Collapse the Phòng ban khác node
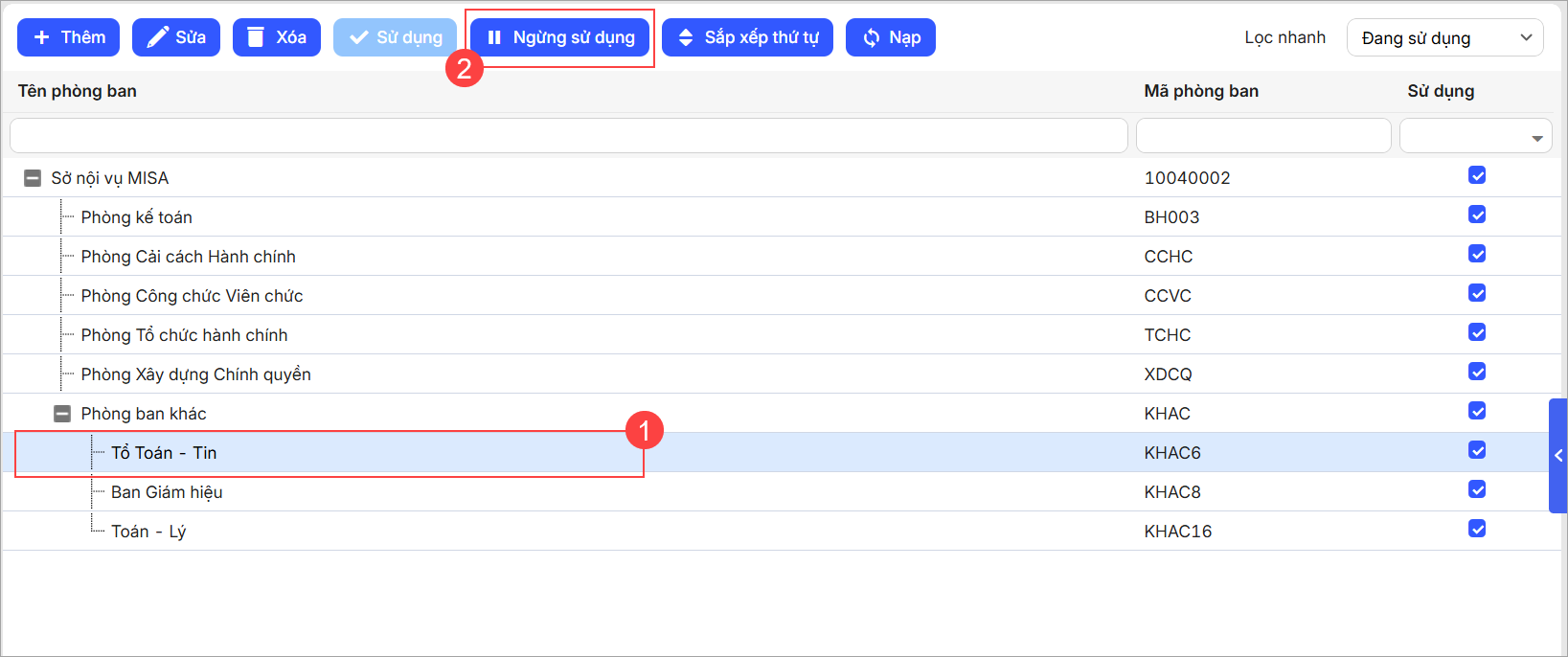The image size is (1568, 657). (x=62, y=414)
